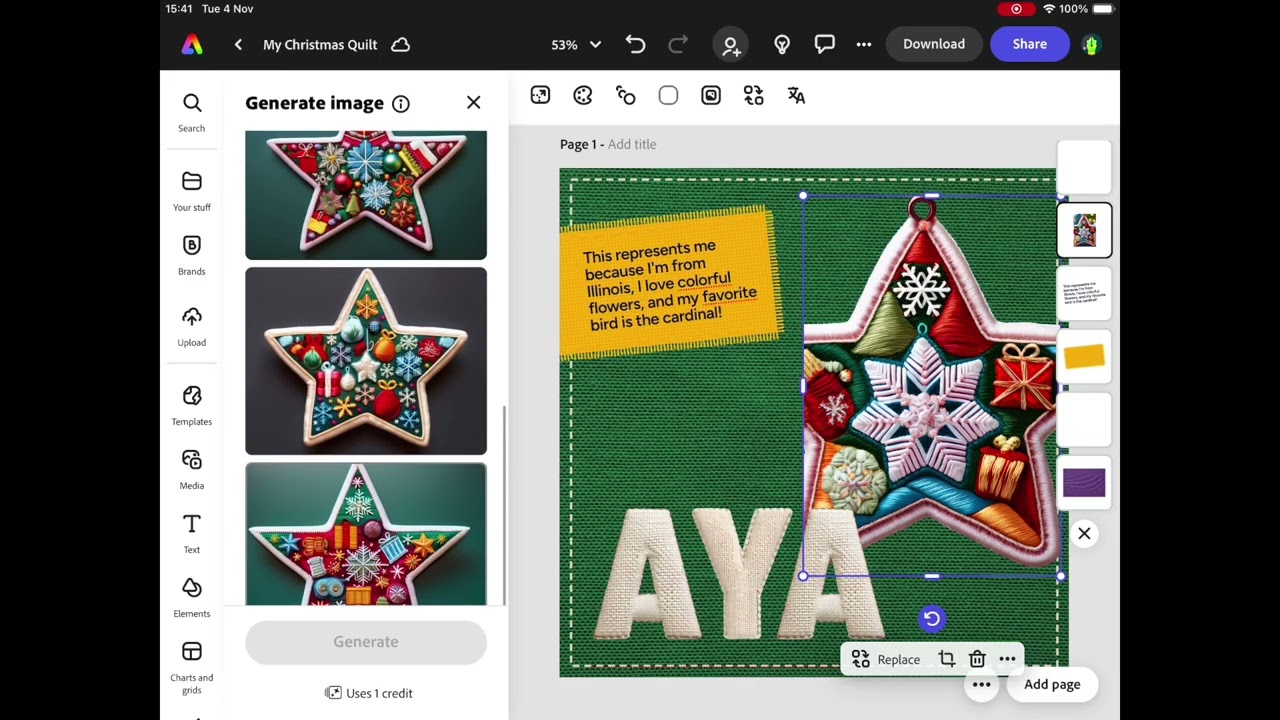The height and width of the screenshot is (720, 1280).
Task: Select the bottom red star image
Action: [366, 534]
